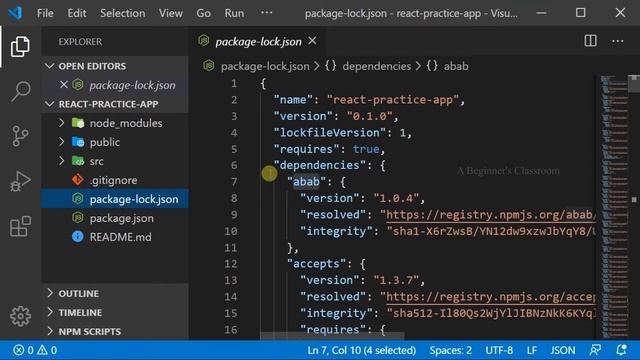The height and width of the screenshot is (360, 640).
Task: Click abab breadcrumb segment
Action: click(x=456, y=66)
